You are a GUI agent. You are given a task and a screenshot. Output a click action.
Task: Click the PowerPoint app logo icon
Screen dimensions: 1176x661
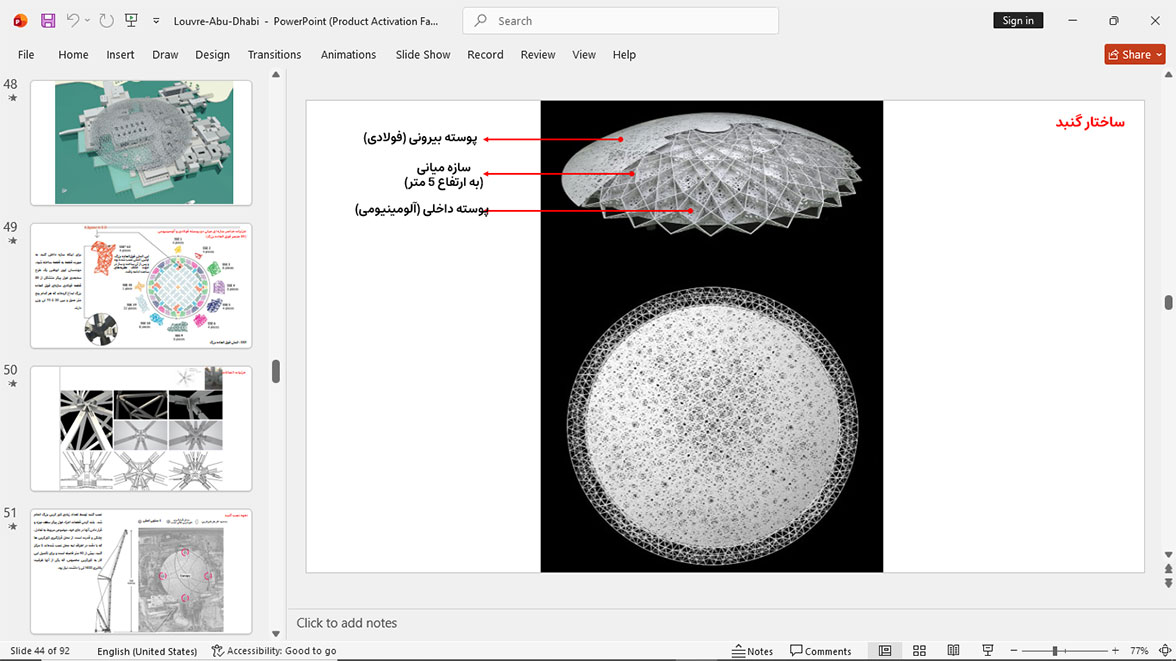pyautogui.click(x=20, y=21)
